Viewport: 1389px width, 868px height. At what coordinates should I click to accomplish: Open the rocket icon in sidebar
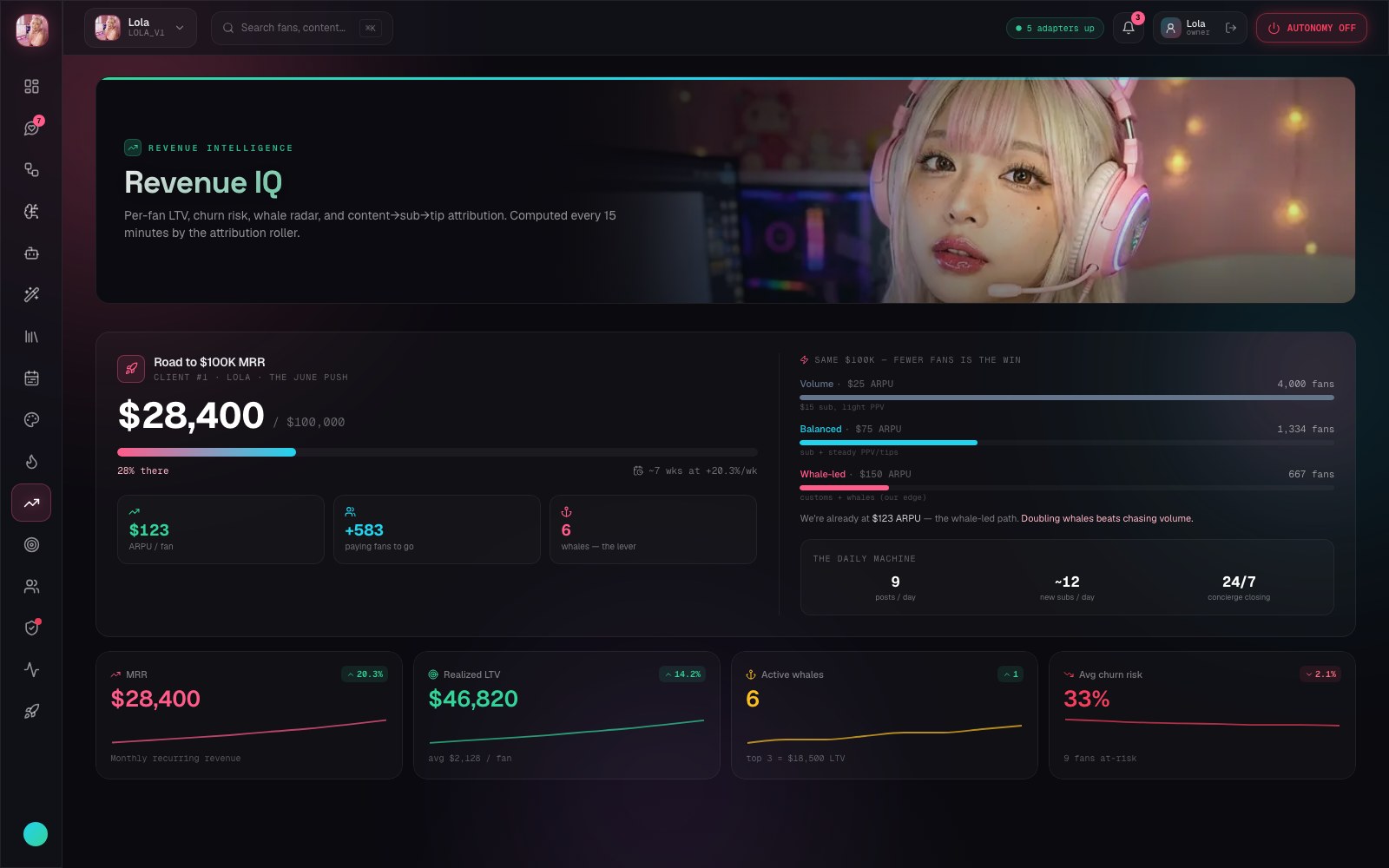(x=31, y=712)
